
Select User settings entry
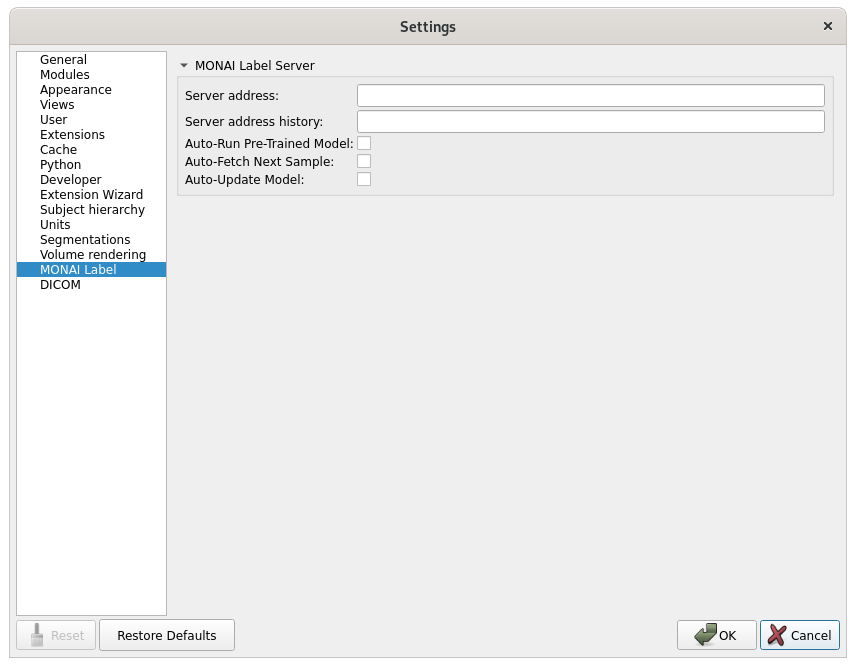pyautogui.click(x=92, y=120)
